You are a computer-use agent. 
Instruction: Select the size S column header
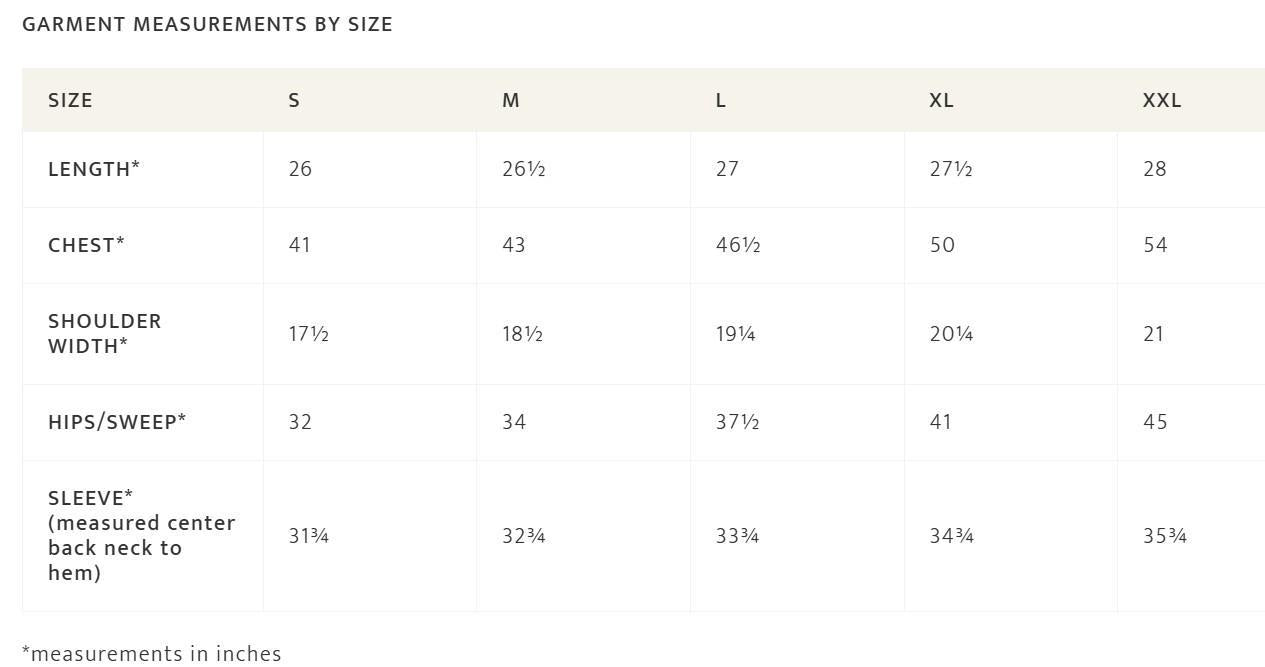pyautogui.click(x=294, y=100)
